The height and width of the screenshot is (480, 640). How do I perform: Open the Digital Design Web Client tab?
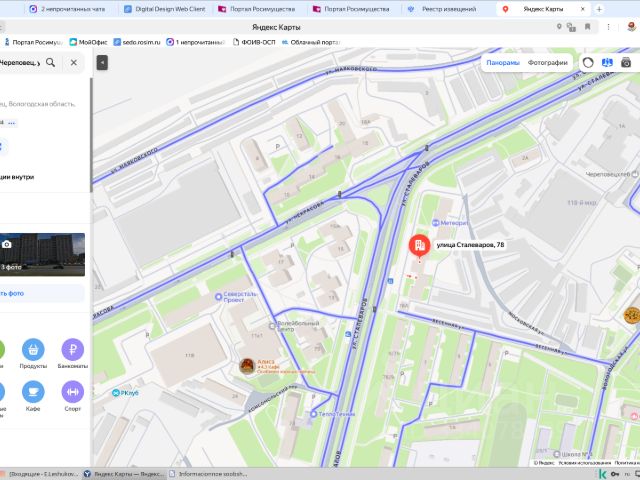(164, 9)
